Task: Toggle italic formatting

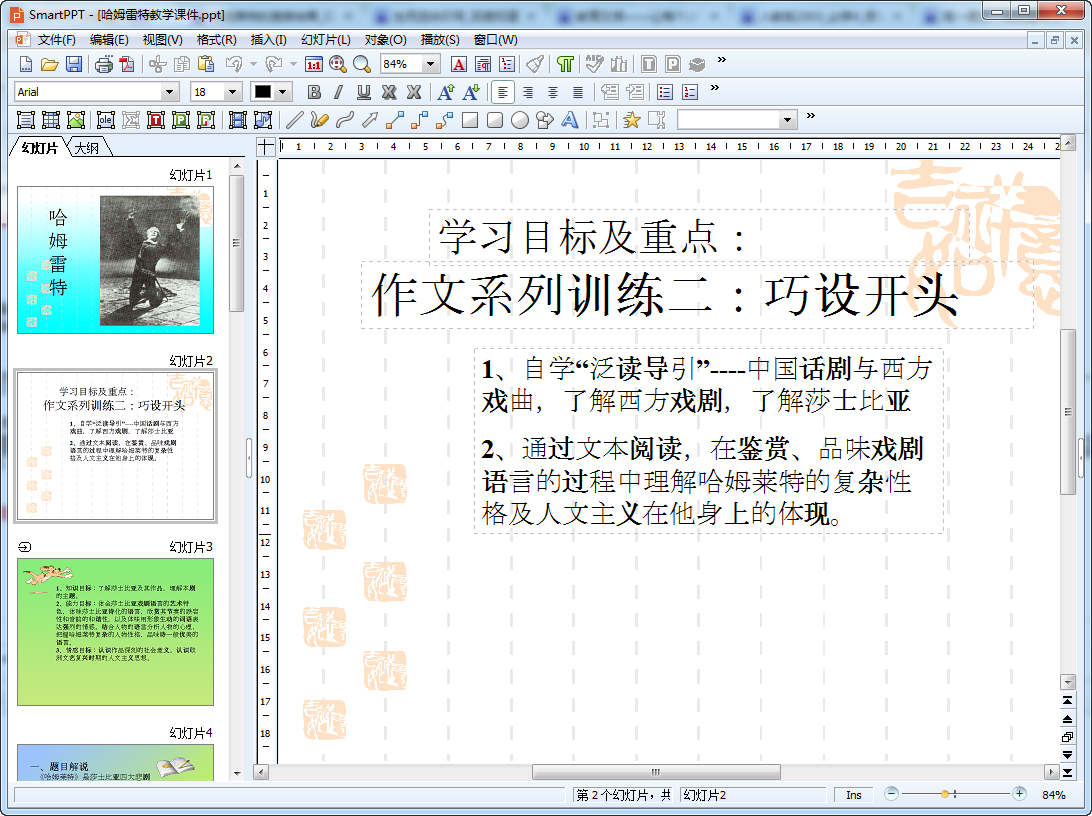Action: click(338, 92)
